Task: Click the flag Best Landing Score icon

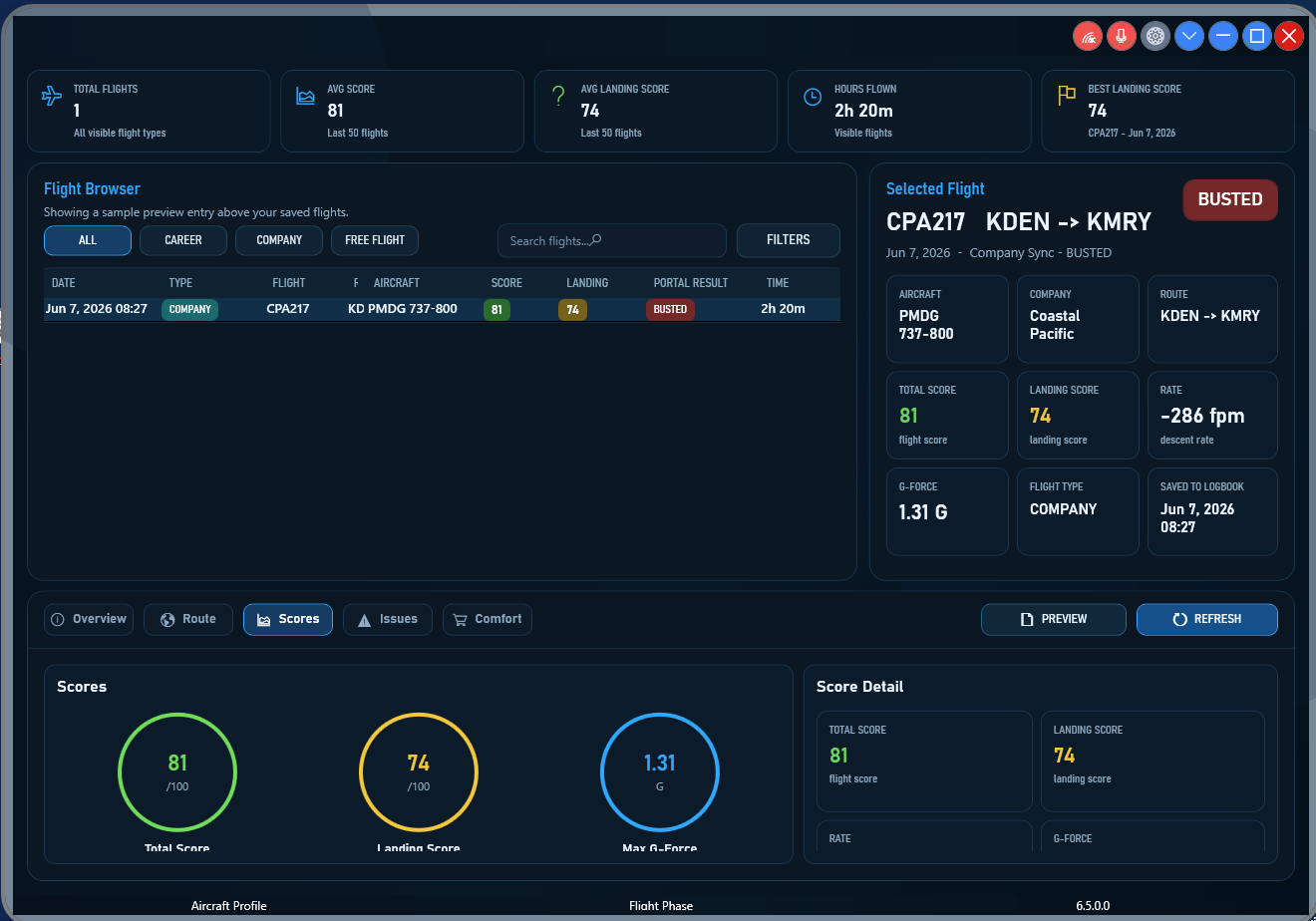Action: point(1067,96)
